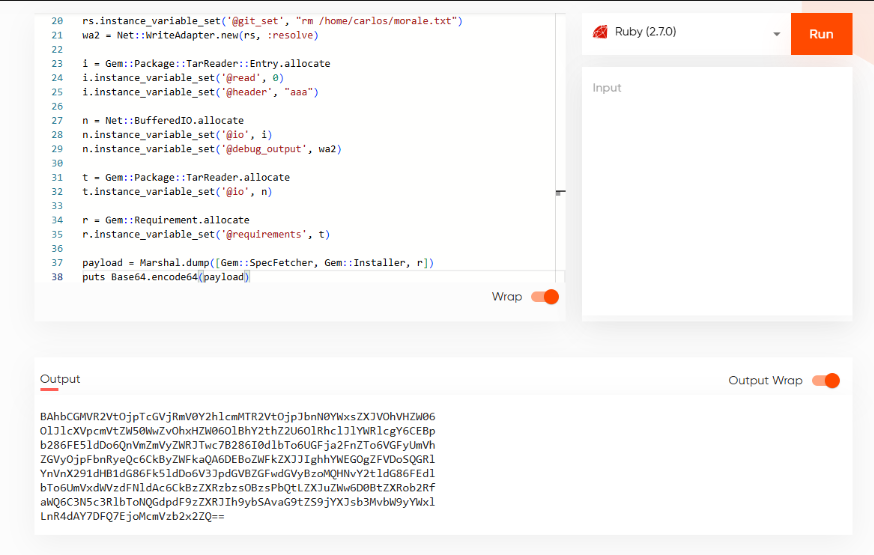Toggle the Output Wrap switch
This screenshot has width=874, height=555.
[x=826, y=381]
